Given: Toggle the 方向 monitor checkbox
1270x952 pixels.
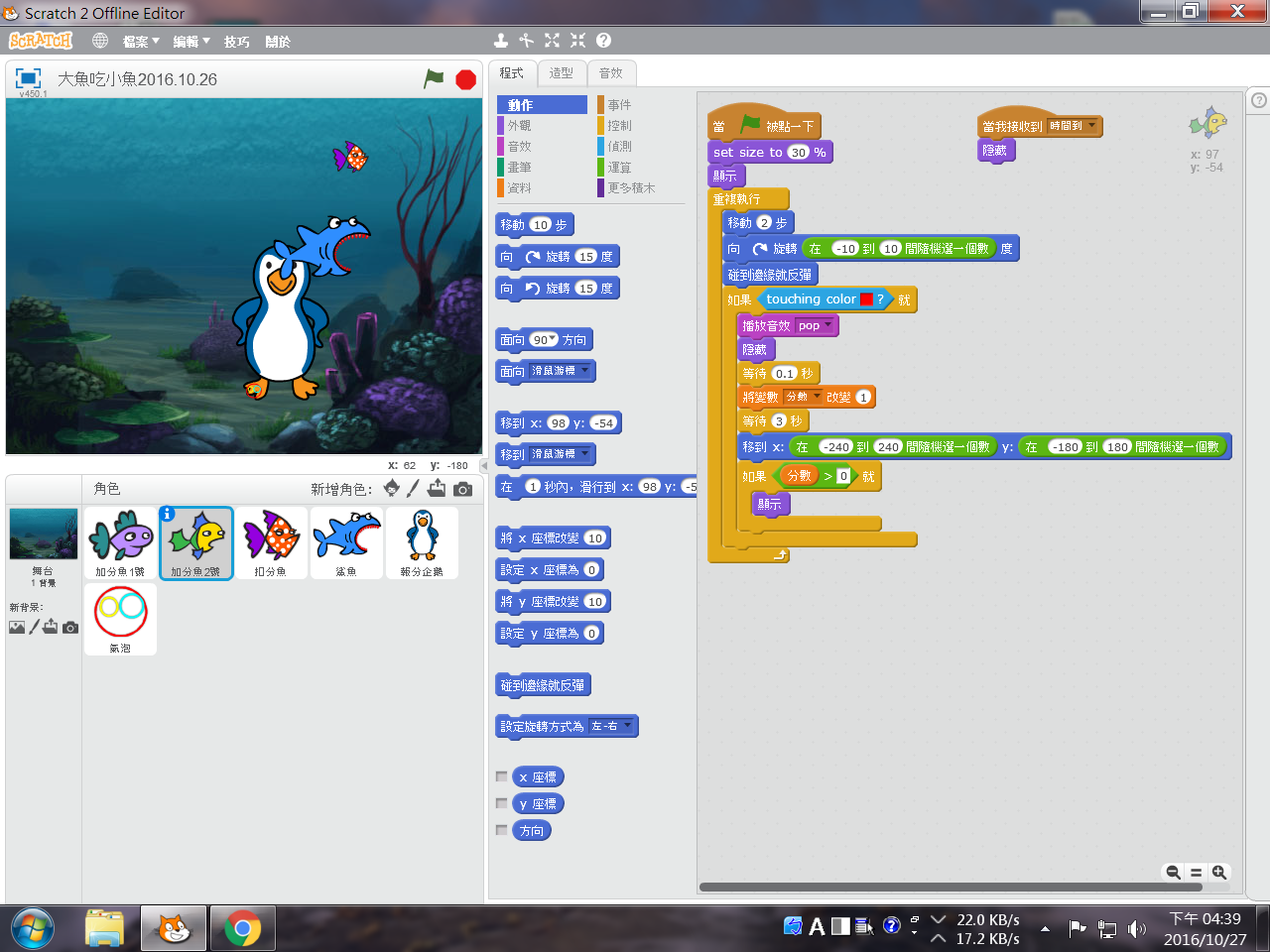Looking at the screenshot, I should point(502,831).
